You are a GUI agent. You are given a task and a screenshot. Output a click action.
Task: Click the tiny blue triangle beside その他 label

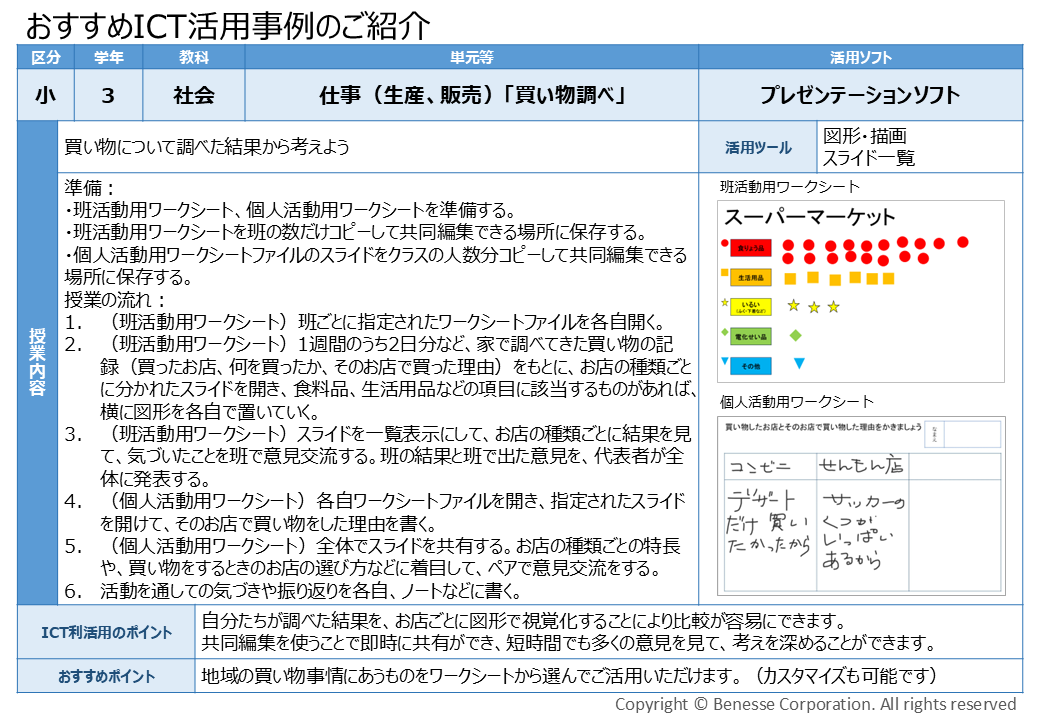[725, 360]
